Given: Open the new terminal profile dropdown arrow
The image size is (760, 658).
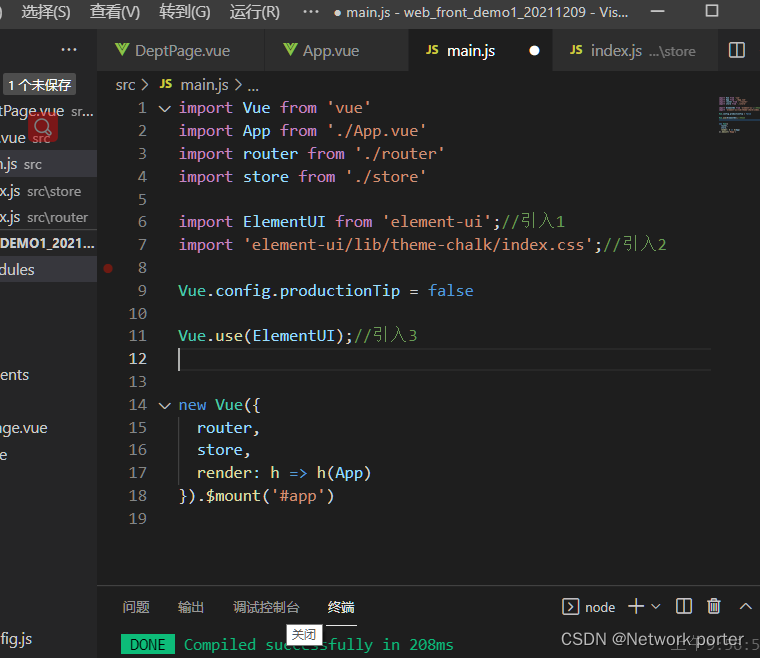Looking at the screenshot, I should [656, 607].
